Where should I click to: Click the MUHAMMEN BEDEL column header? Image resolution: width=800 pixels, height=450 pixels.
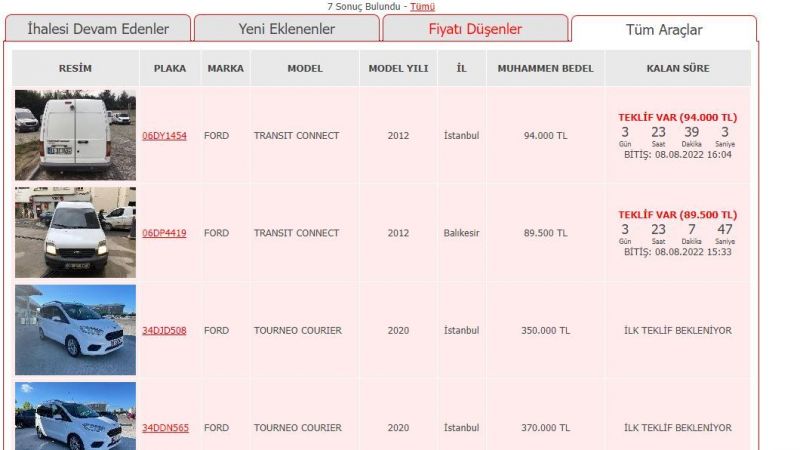tap(545, 68)
